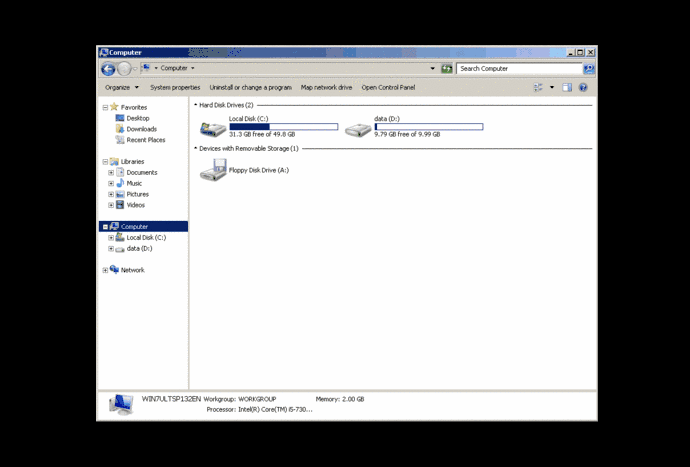Screen dimensions: 690x467
Task: Open the Organize menu
Action: [x=122, y=87]
